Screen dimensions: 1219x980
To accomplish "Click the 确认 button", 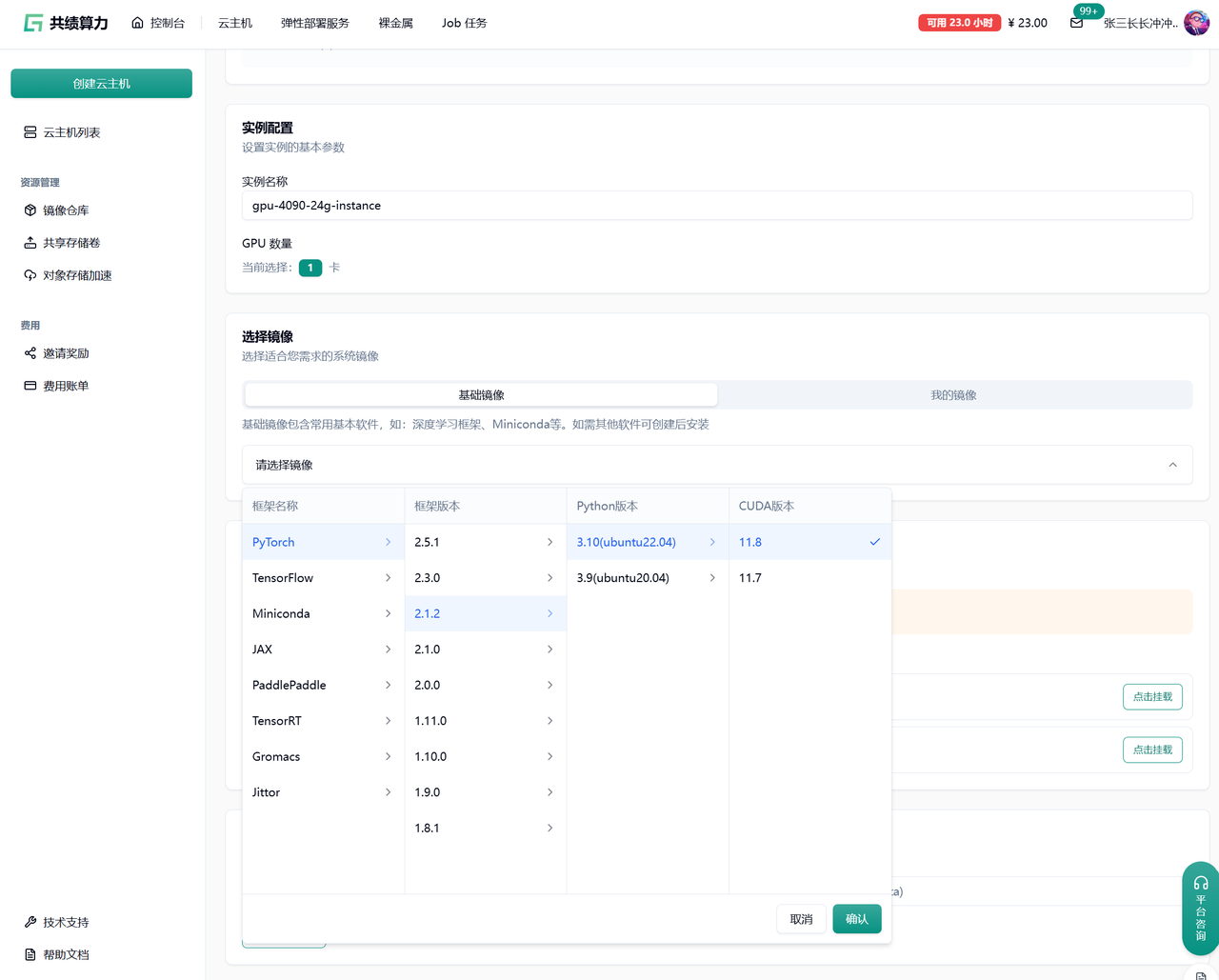I will 856,919.
